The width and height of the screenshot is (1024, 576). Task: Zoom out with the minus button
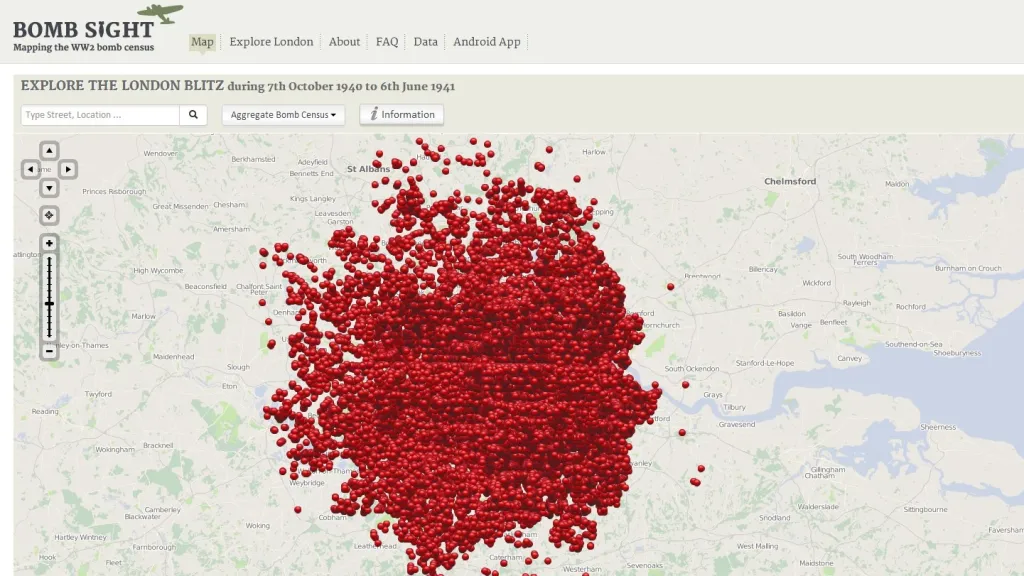[48, 351]
